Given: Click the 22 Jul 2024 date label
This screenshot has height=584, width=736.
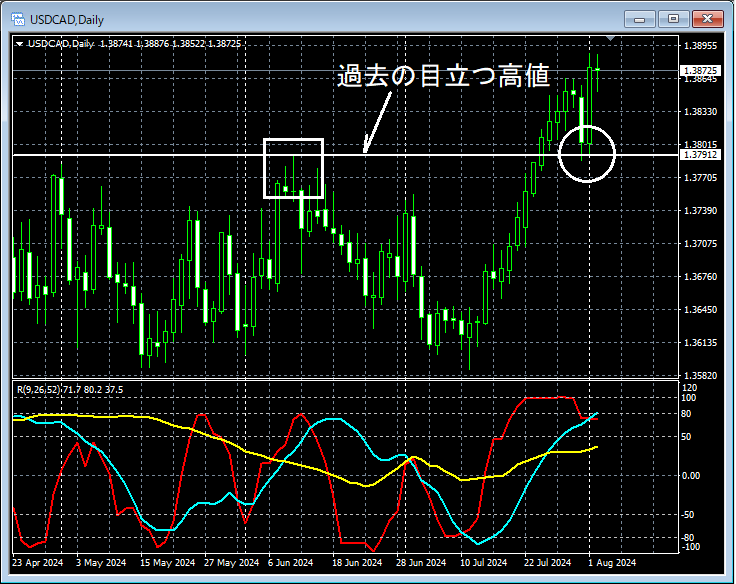Looking at the screenshot, I should coord(547,562).
